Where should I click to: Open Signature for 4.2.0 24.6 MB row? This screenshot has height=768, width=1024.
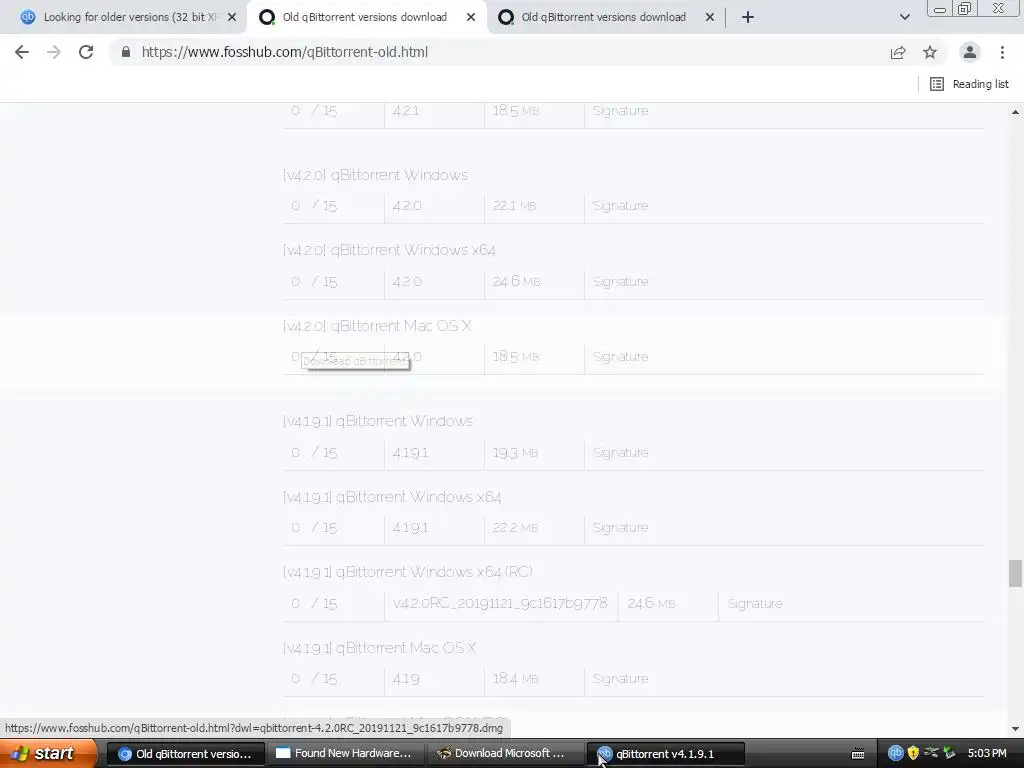[x=620, y=281]
